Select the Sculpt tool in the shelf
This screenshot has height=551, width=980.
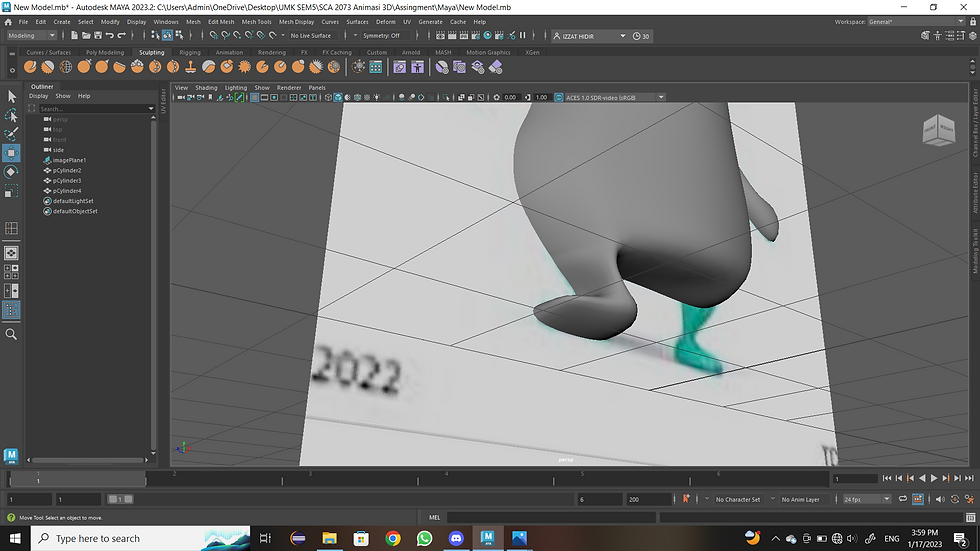coord(30,67)
